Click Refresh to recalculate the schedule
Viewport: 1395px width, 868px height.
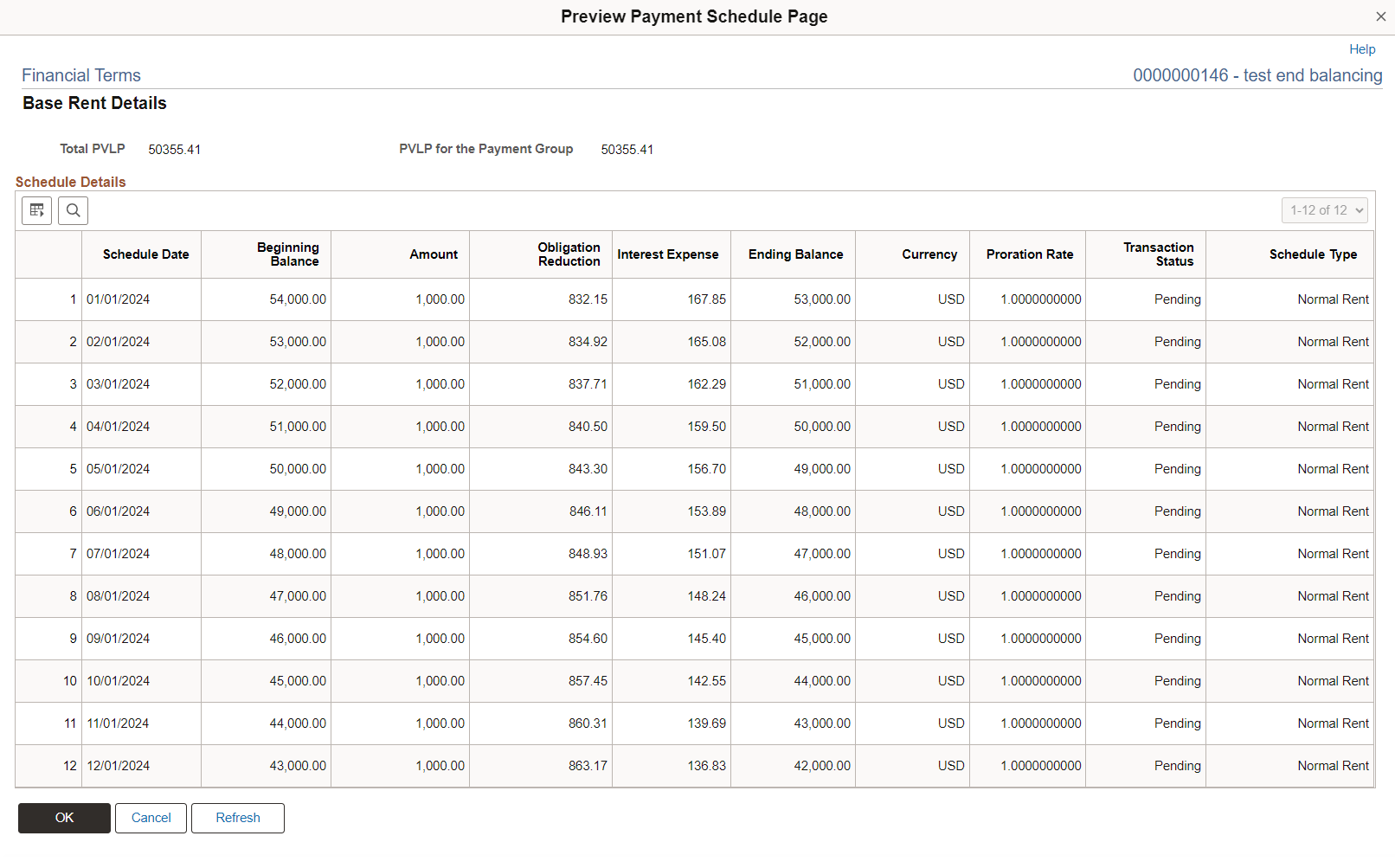(237, 818)
